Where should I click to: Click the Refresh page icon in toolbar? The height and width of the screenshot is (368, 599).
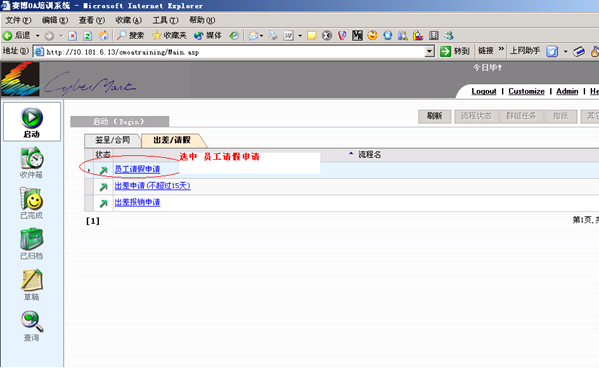(87, 36)
